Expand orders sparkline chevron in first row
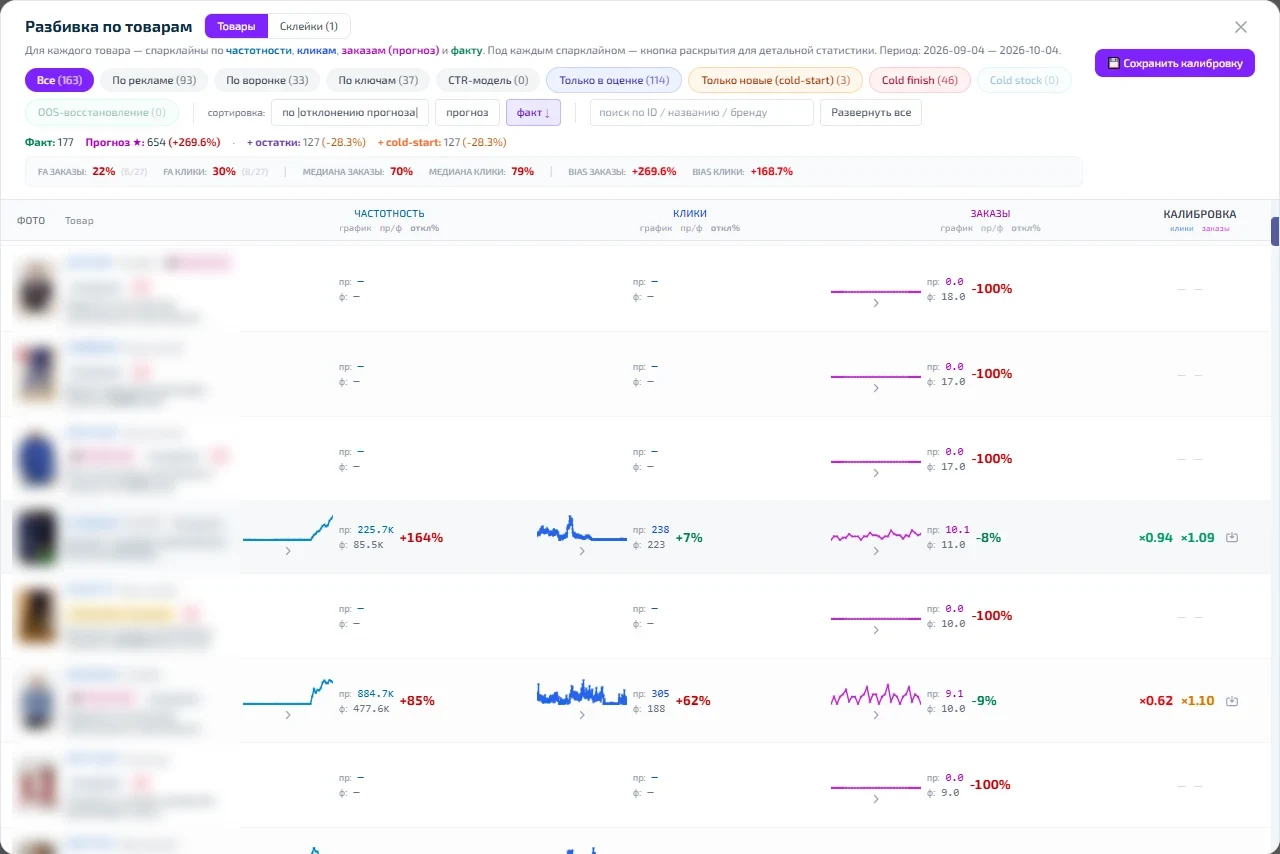 pos(876,303)
